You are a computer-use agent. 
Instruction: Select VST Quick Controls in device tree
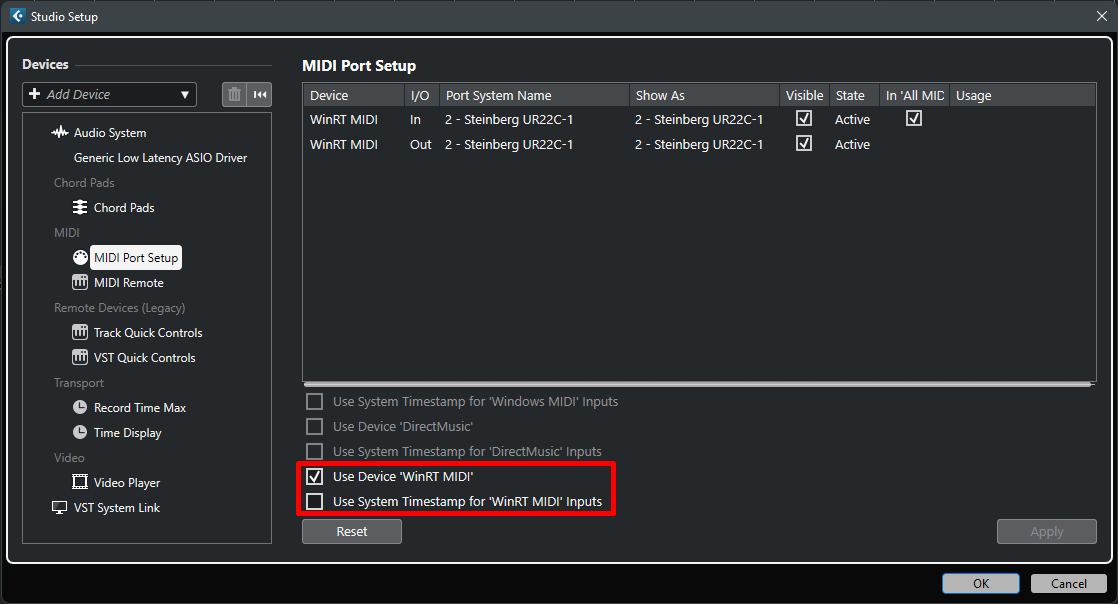144,358
